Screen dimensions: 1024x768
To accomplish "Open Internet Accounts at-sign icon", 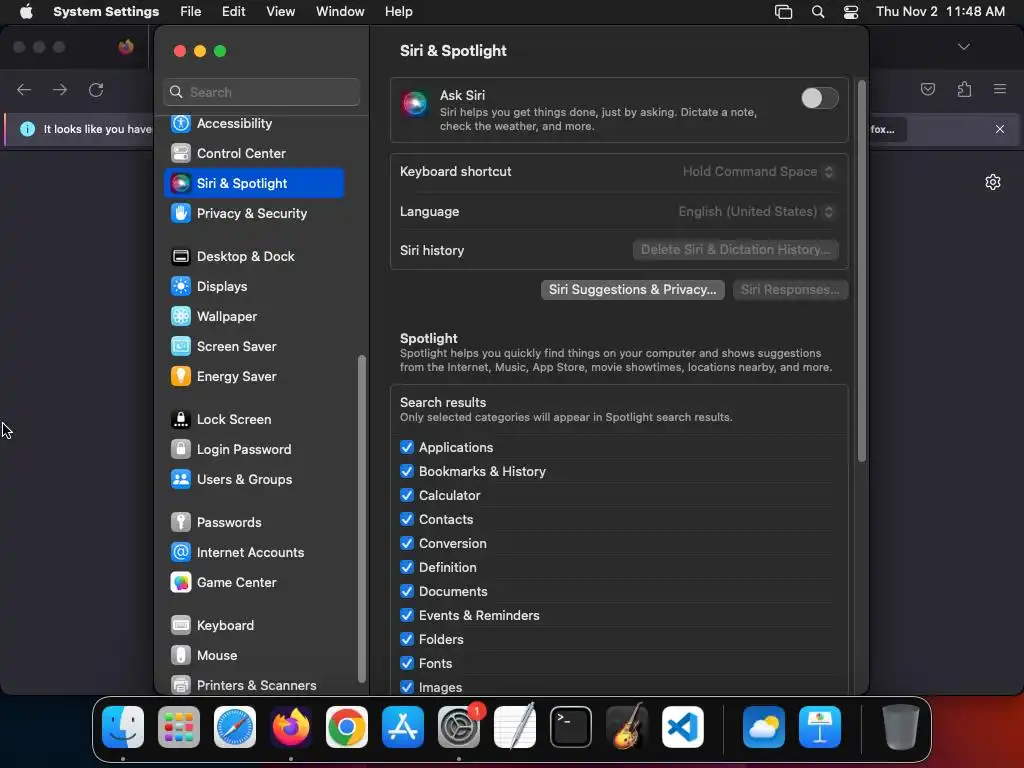I will [x=181, y=552].
